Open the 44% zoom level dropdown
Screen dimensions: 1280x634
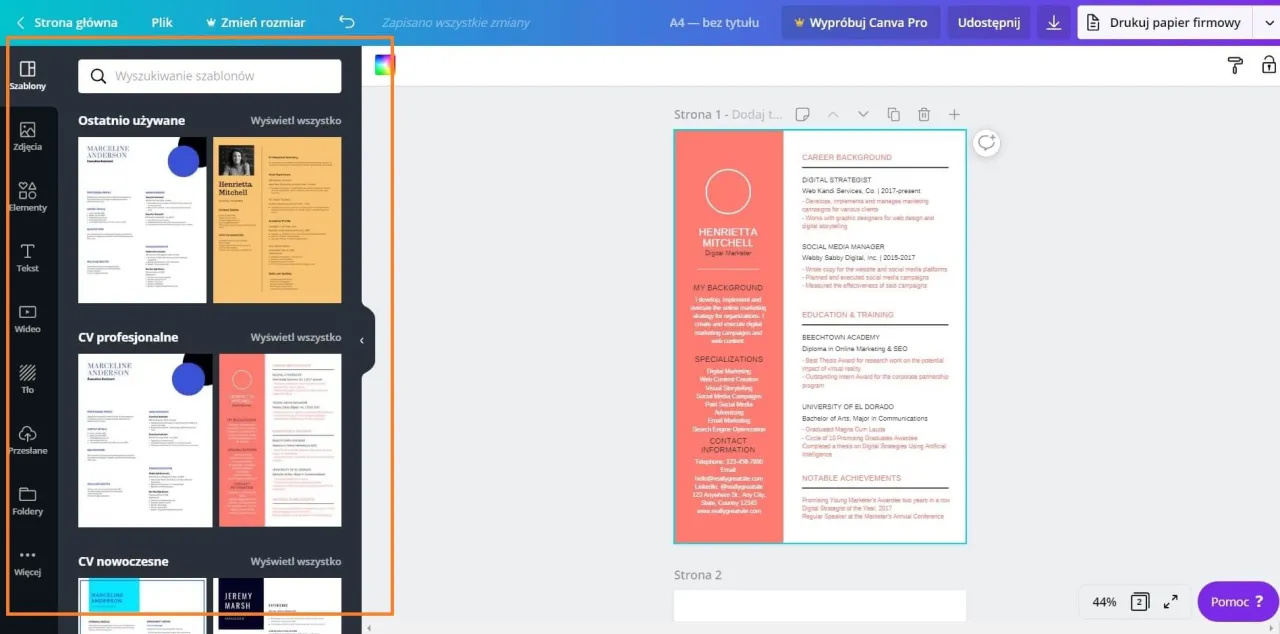1104,602
